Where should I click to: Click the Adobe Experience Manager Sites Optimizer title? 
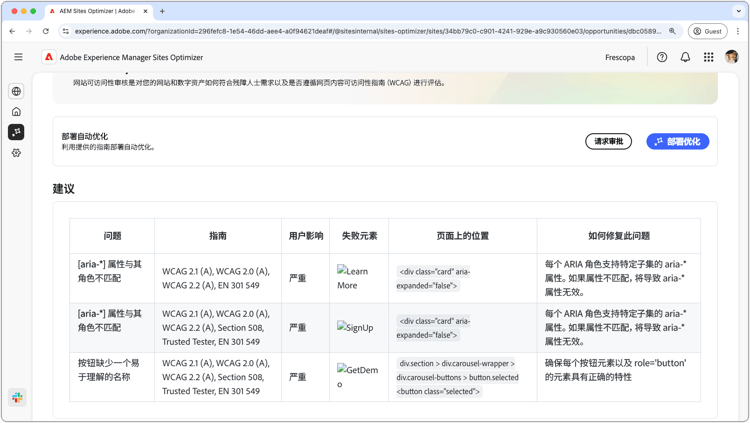pos(131,57)
